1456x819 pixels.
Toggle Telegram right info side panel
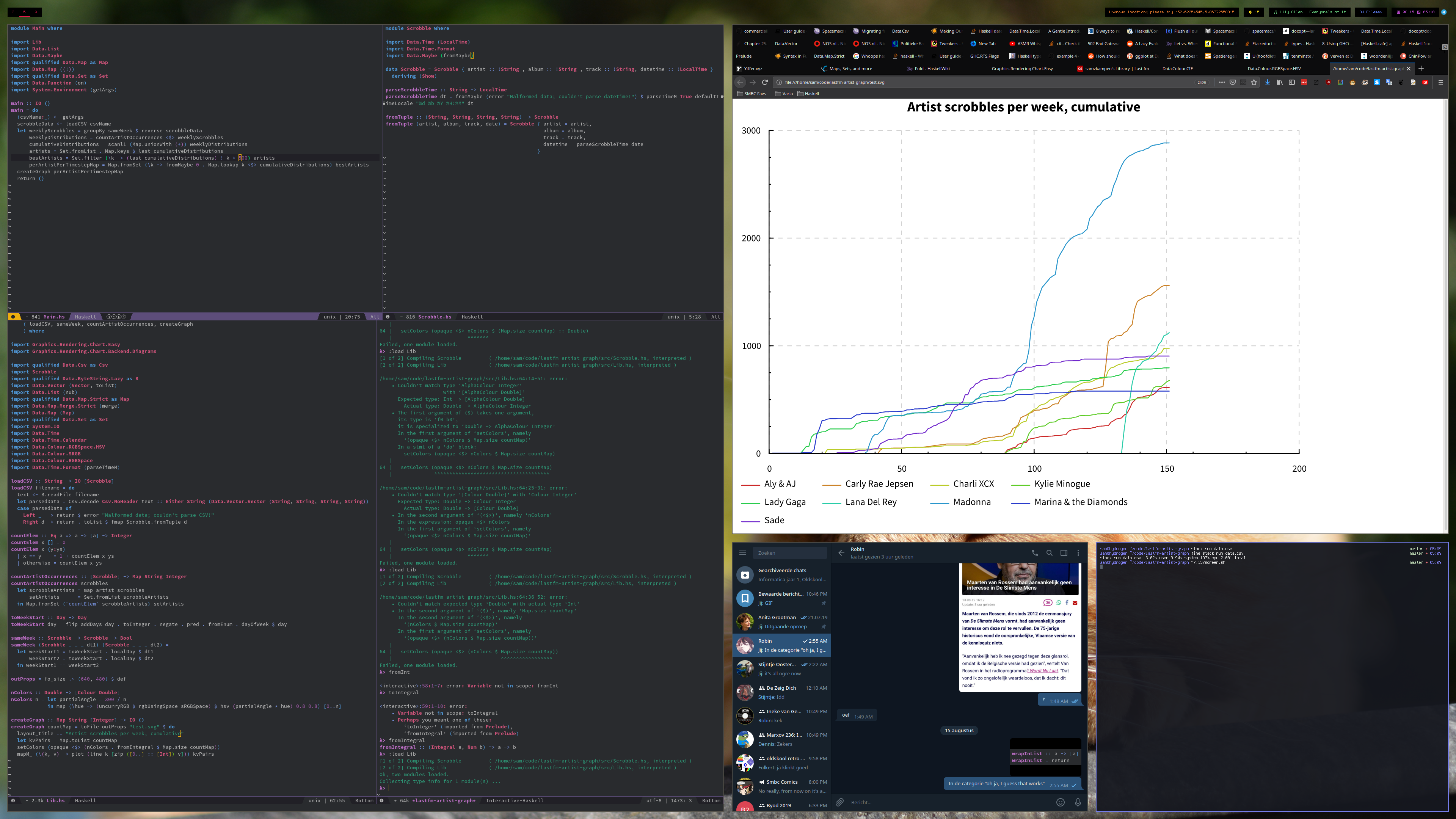(1064, 553)
